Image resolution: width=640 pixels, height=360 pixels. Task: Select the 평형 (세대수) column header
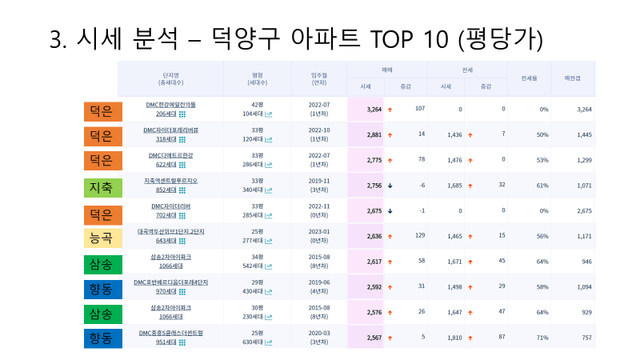pos(257,79)
